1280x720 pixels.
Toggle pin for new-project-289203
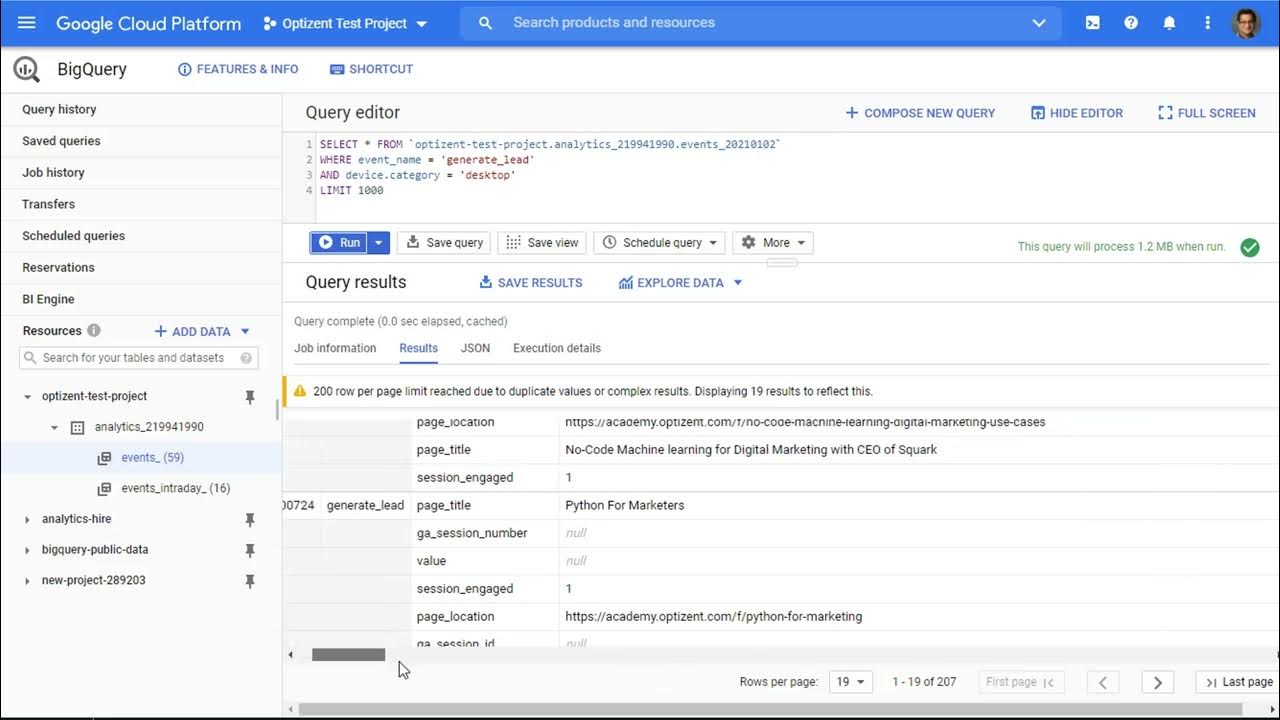pos(250,581)
